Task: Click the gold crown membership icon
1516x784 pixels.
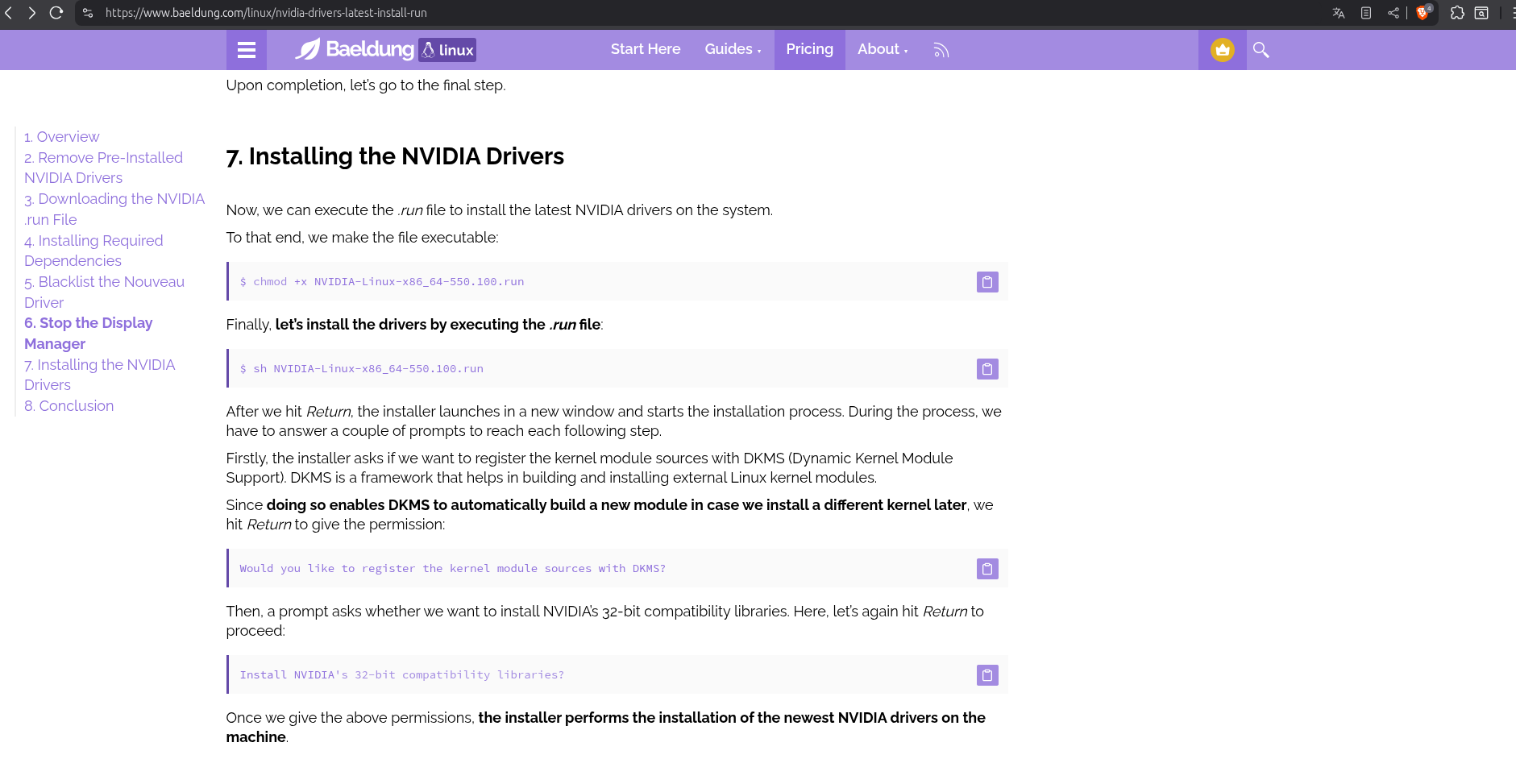Action: (x=1223, y=50)
